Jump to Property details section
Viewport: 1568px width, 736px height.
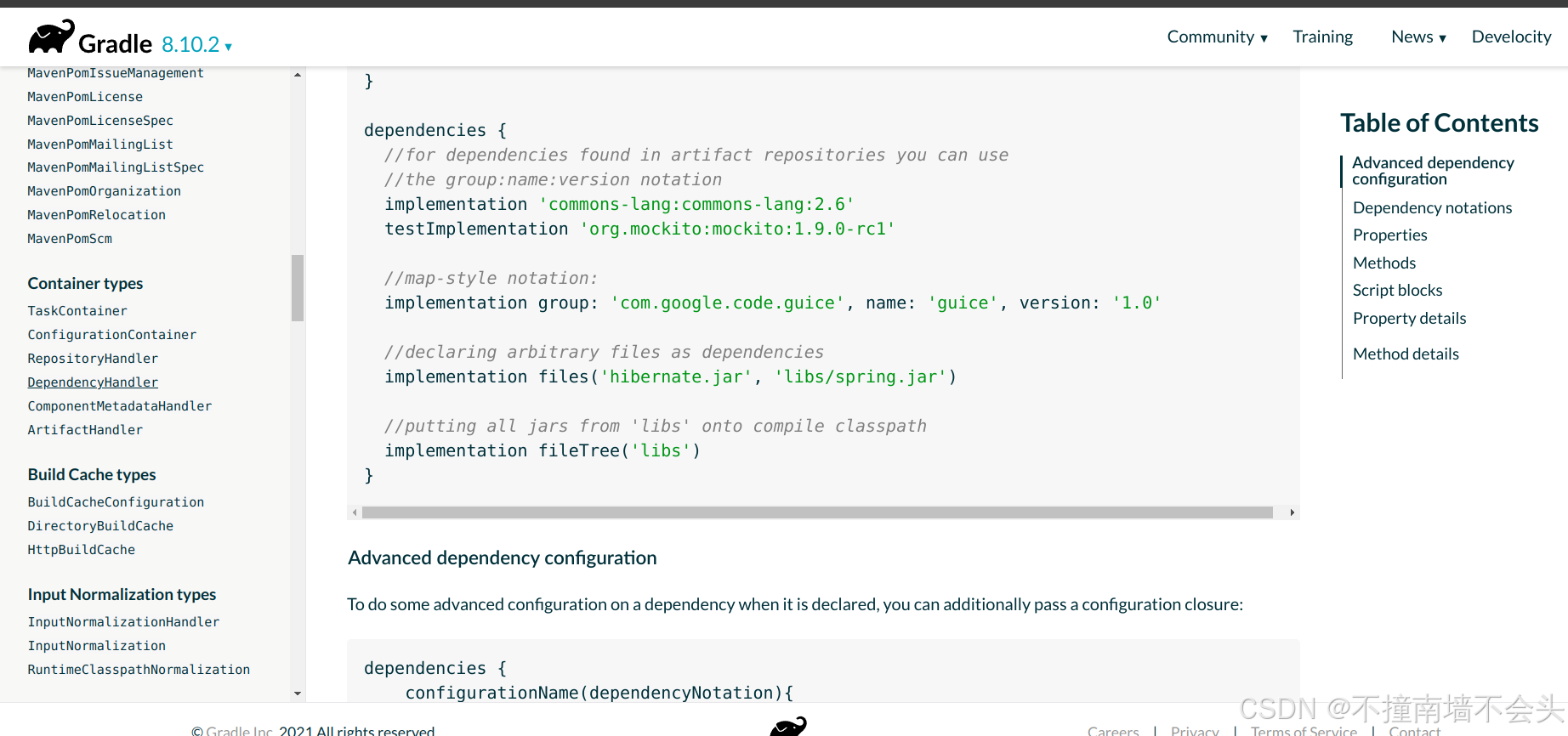coord(1409,318)
